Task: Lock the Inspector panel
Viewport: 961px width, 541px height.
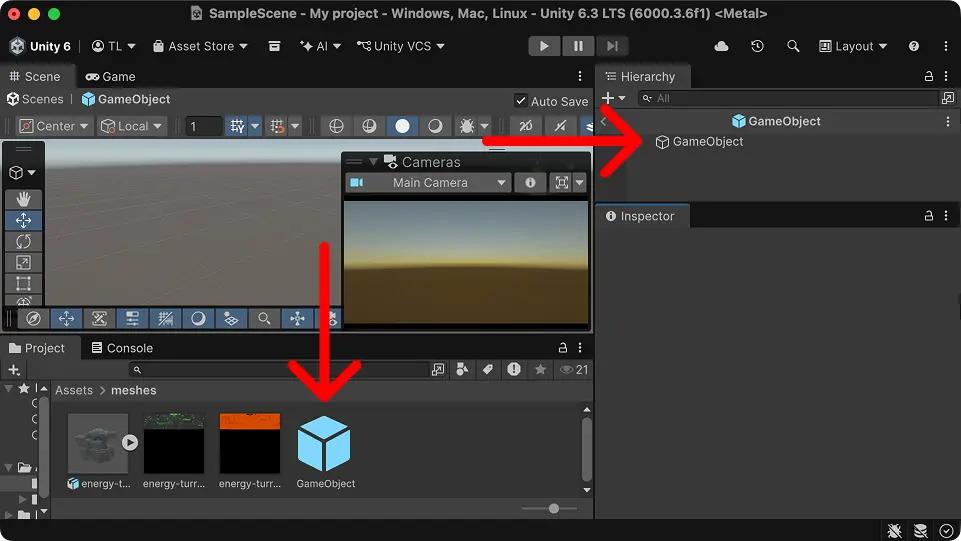Action: click(929, 216)
